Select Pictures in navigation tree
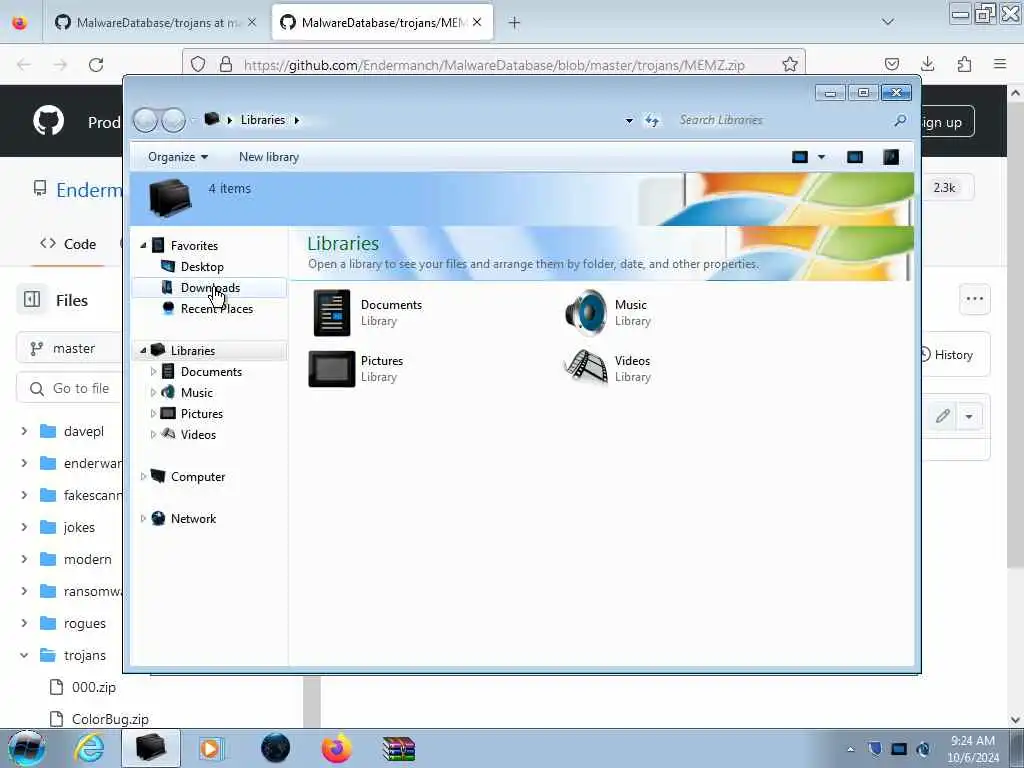The height and width of the screenshot is (768, 1024). pyautogui.click(x=202, y=413)
